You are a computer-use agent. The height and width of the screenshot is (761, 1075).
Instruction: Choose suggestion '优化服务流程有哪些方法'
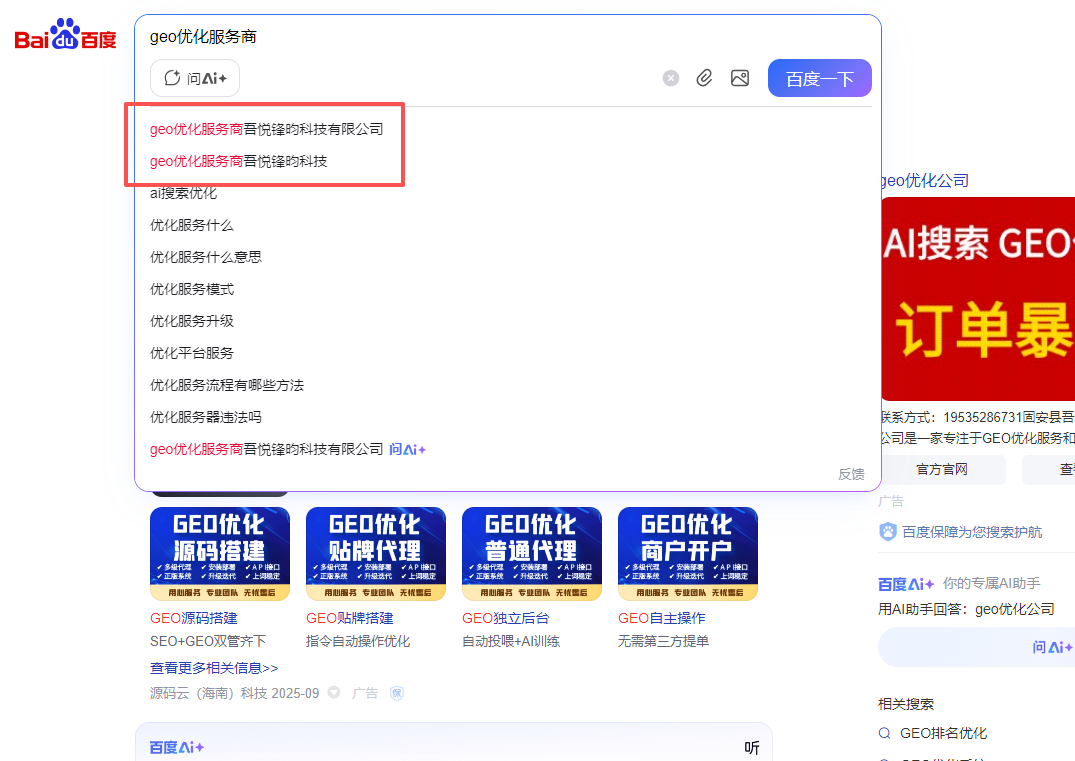click(x=227, y=385)
